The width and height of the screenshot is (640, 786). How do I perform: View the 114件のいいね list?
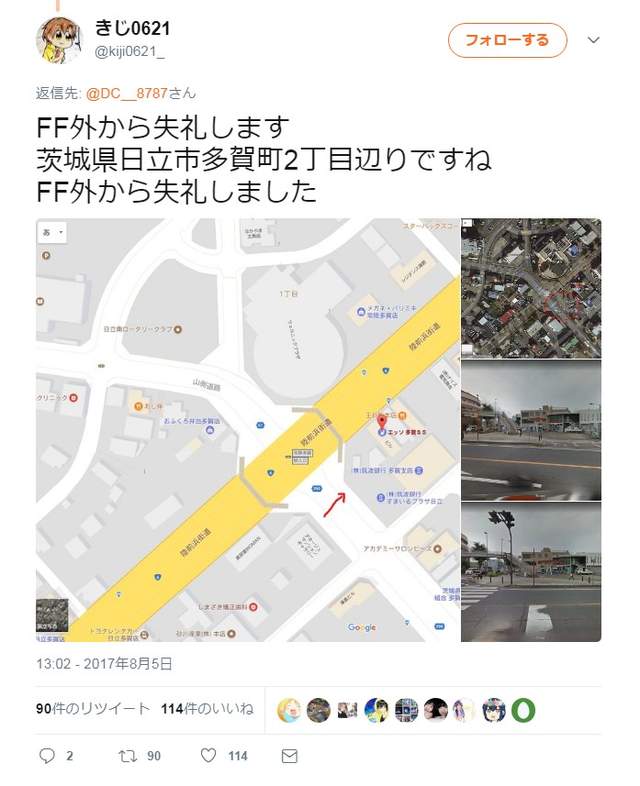point(207,709)
